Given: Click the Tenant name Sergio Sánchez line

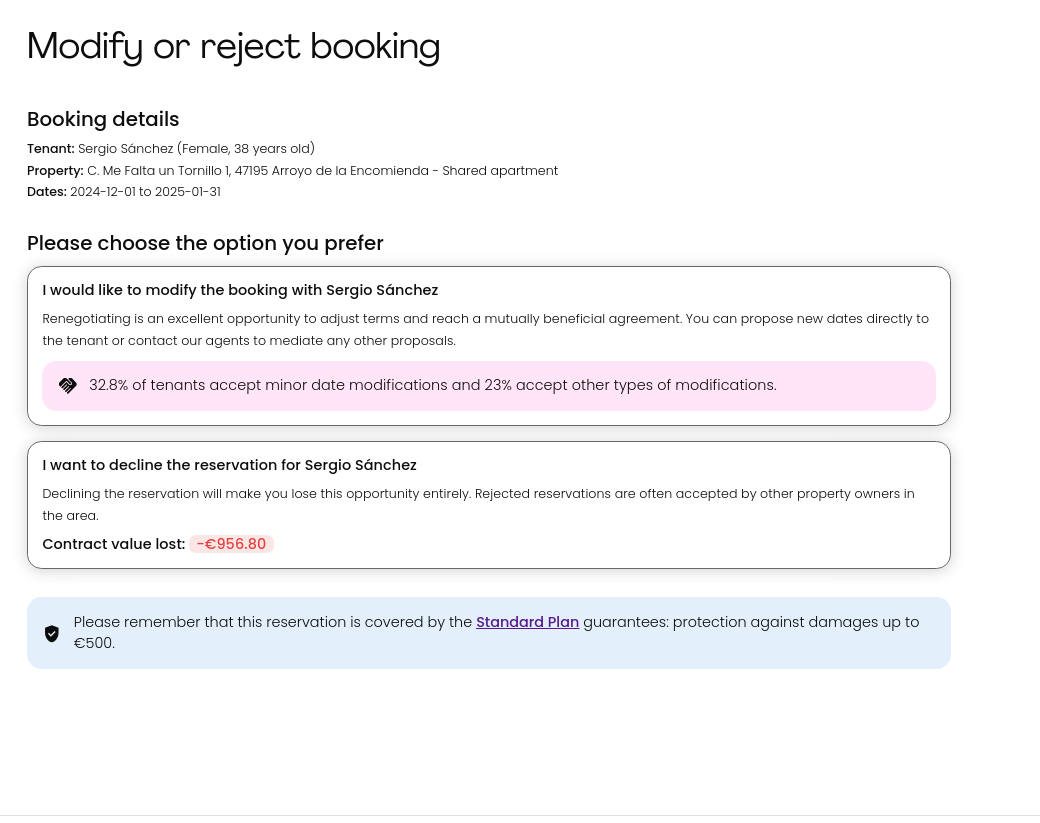Looking at the screenshot, I should click(x=171, y=149).
